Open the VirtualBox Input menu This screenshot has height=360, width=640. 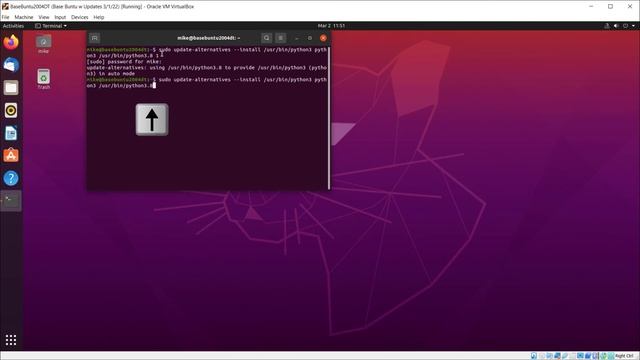click(60, 17)
